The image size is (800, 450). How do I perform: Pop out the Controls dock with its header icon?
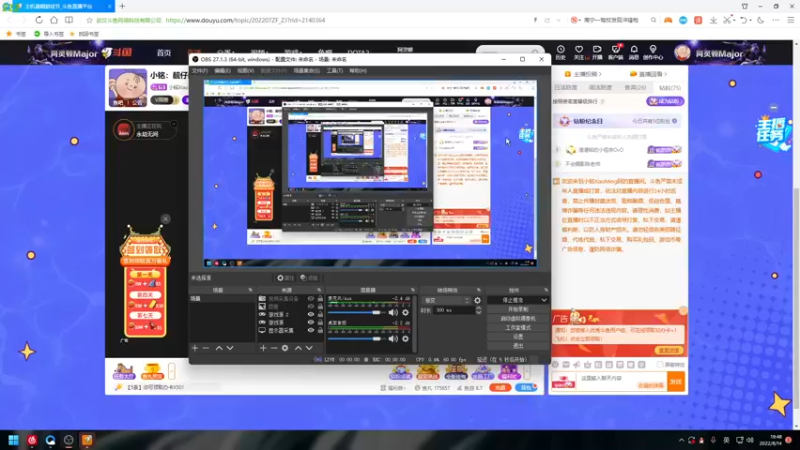(545, 290)
